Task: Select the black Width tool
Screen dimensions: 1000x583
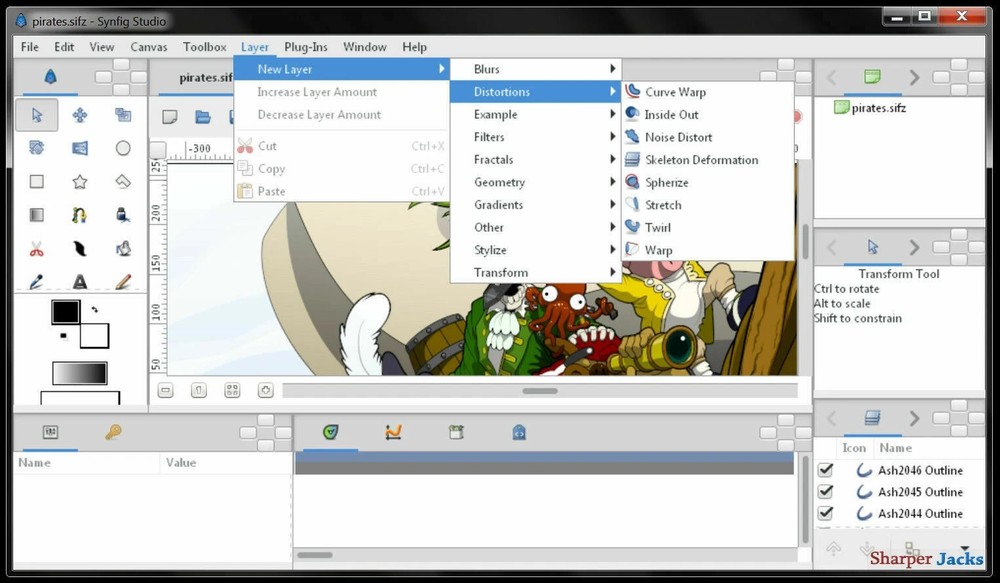Action: 80,249
